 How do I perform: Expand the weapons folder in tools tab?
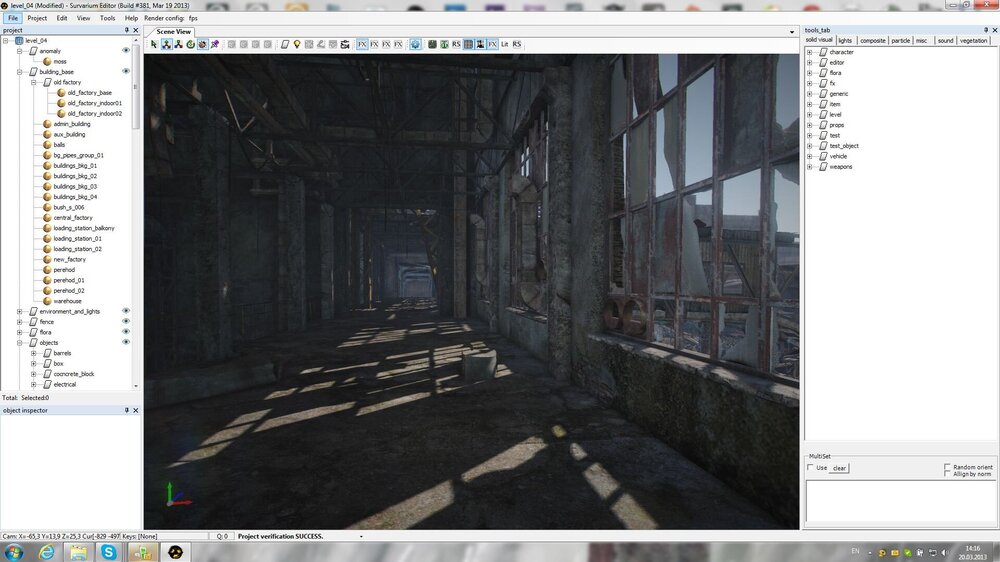tap(810, 167)
